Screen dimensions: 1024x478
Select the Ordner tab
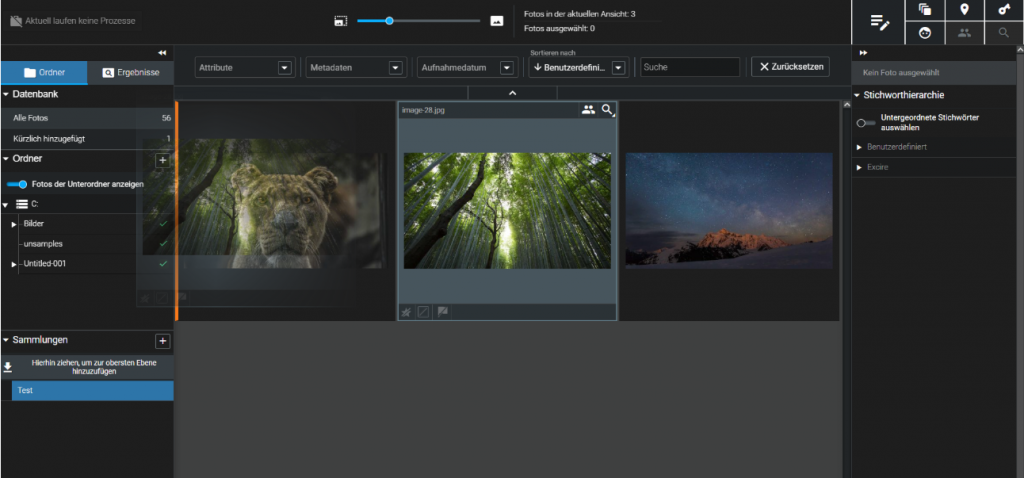pos(44,73)
